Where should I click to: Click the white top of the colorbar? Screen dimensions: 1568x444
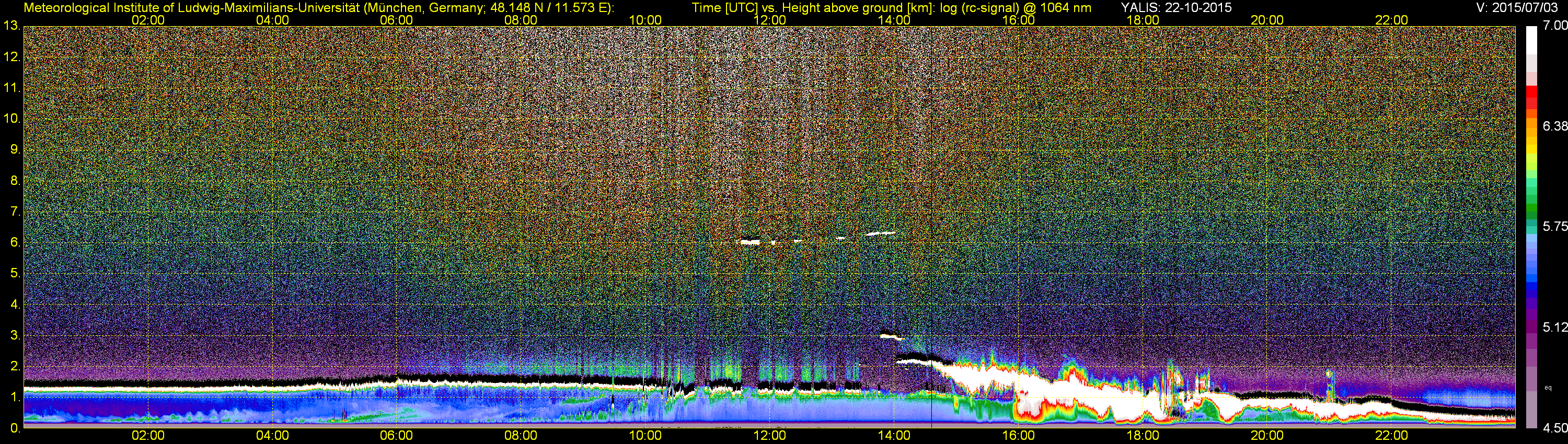1532,40
